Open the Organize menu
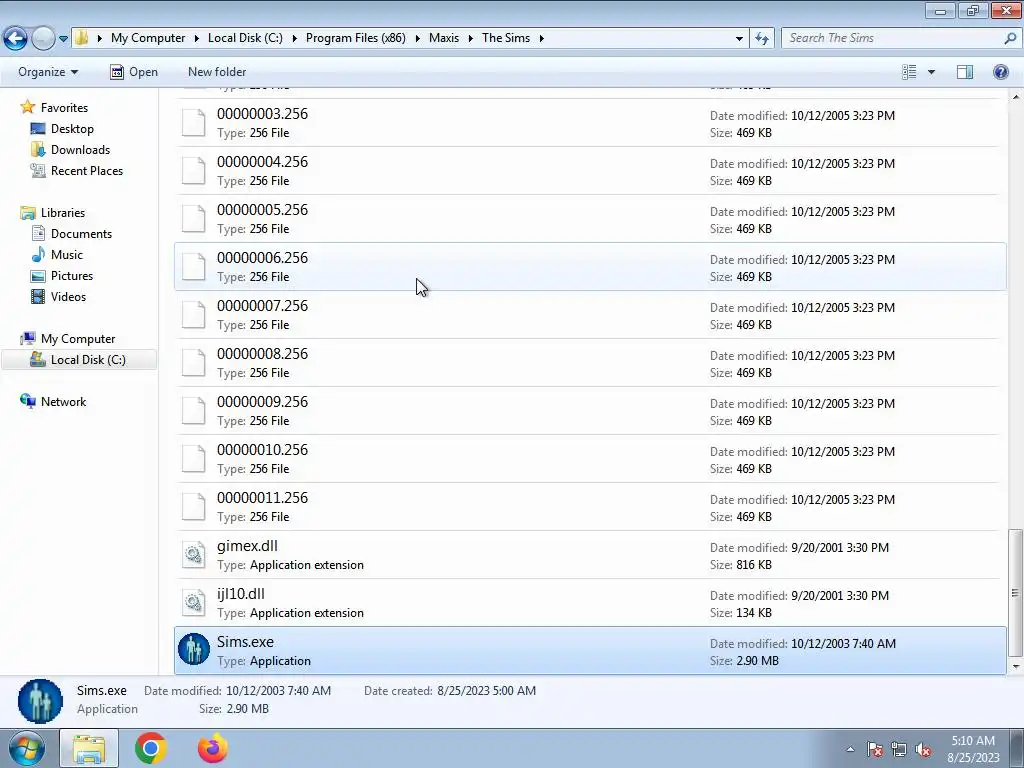Viewport: 1024px width, 768px height. coord(48,72)
